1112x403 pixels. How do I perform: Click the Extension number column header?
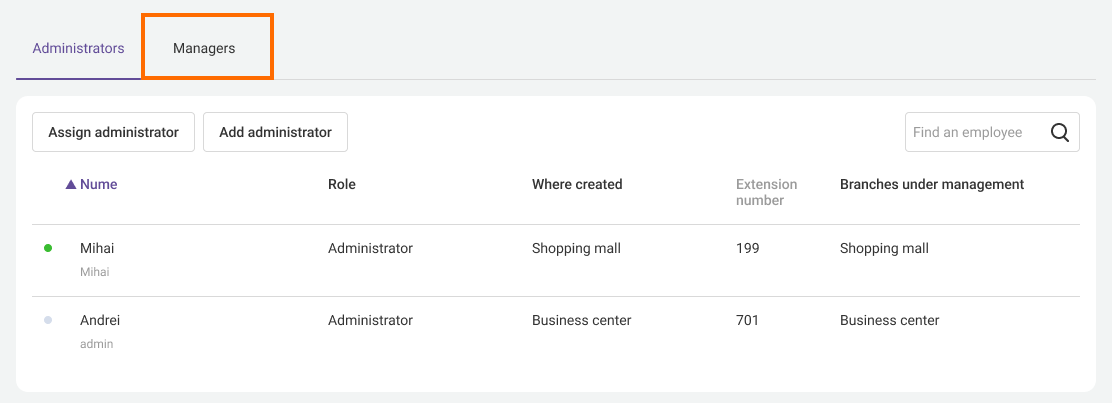[x=766, y=192]
